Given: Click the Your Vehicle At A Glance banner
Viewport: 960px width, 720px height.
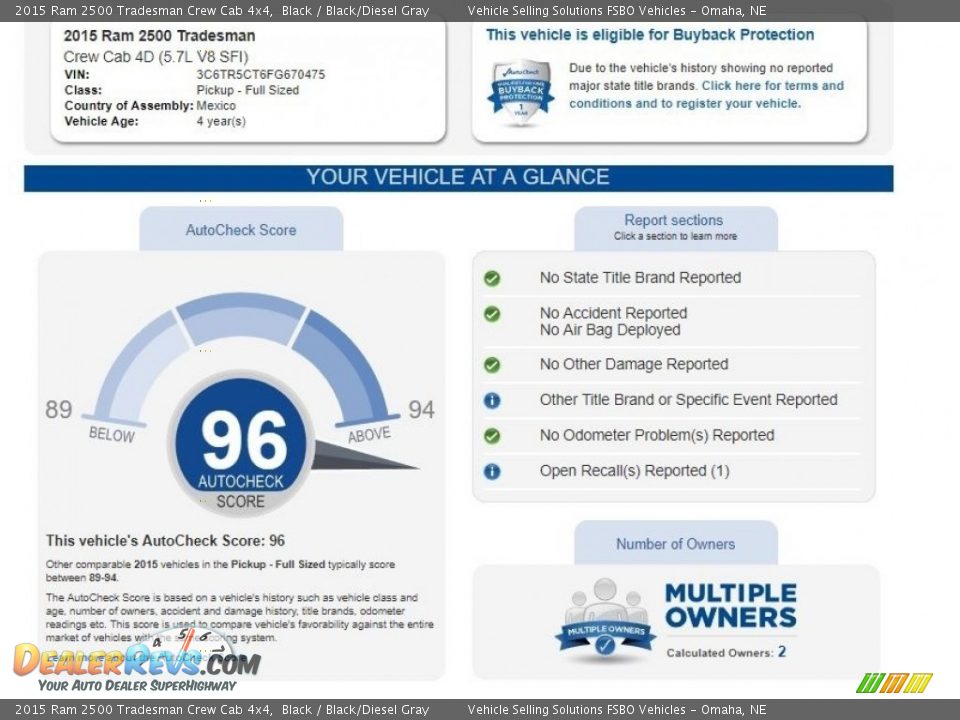Looking at the screenshot, I should point(459,178).
